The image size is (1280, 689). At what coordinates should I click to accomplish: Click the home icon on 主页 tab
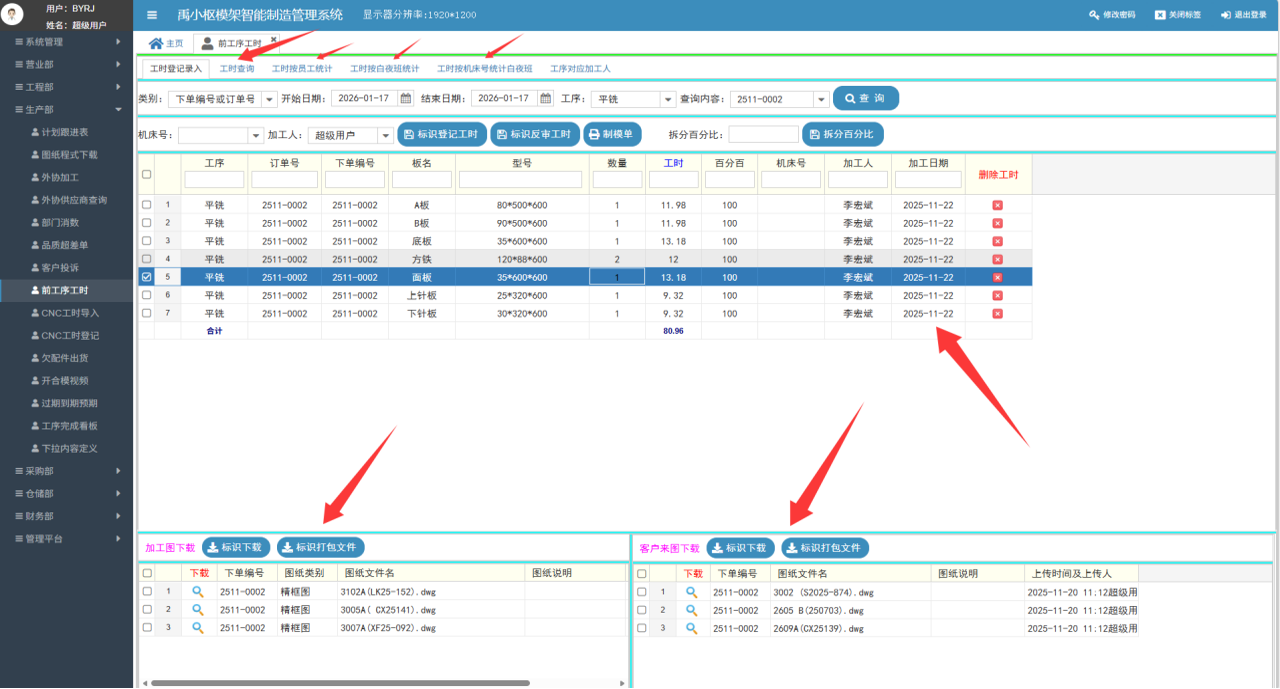click(155, 44)
